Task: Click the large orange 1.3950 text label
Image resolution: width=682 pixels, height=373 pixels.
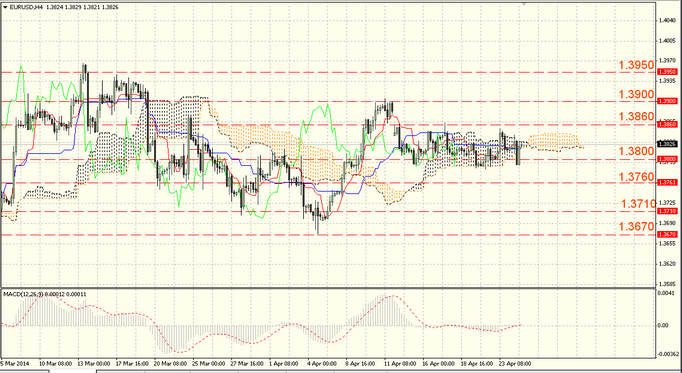Action: (636, 65)
